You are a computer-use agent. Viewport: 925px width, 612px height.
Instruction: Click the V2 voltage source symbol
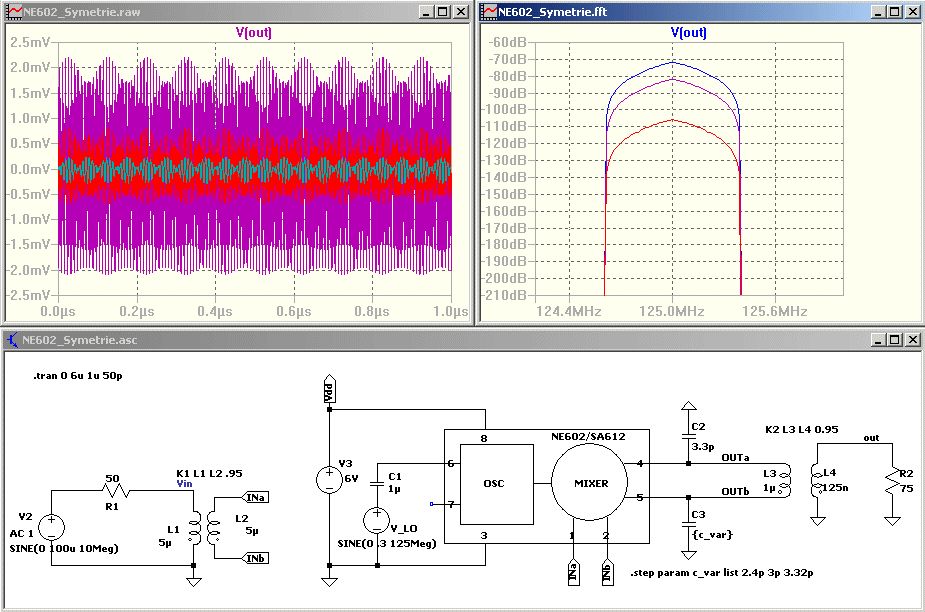[x=50, y=527]
